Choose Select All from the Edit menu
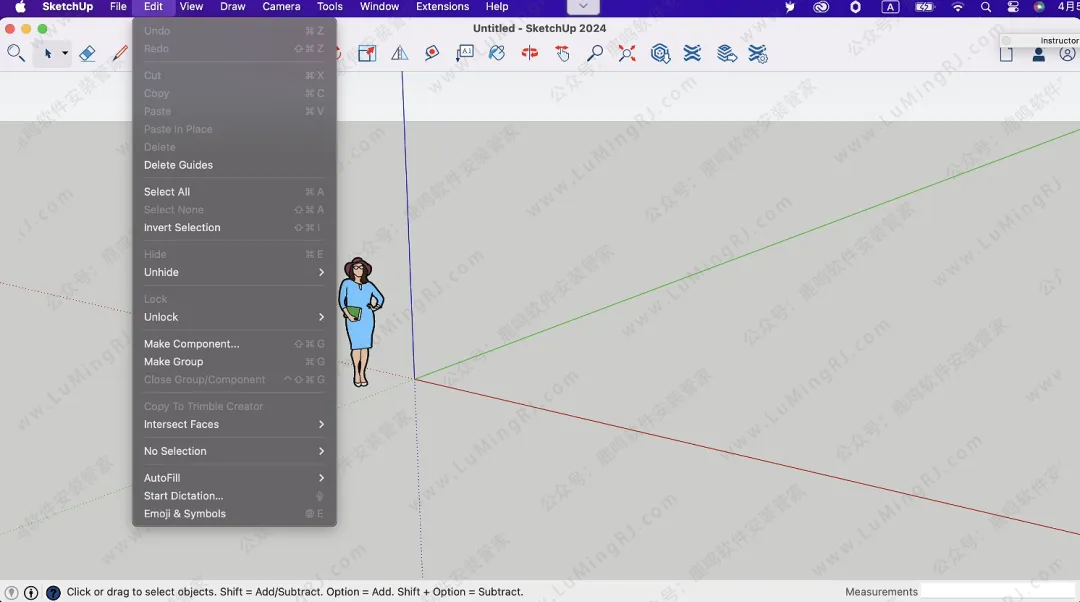 [x=167, y=192]
